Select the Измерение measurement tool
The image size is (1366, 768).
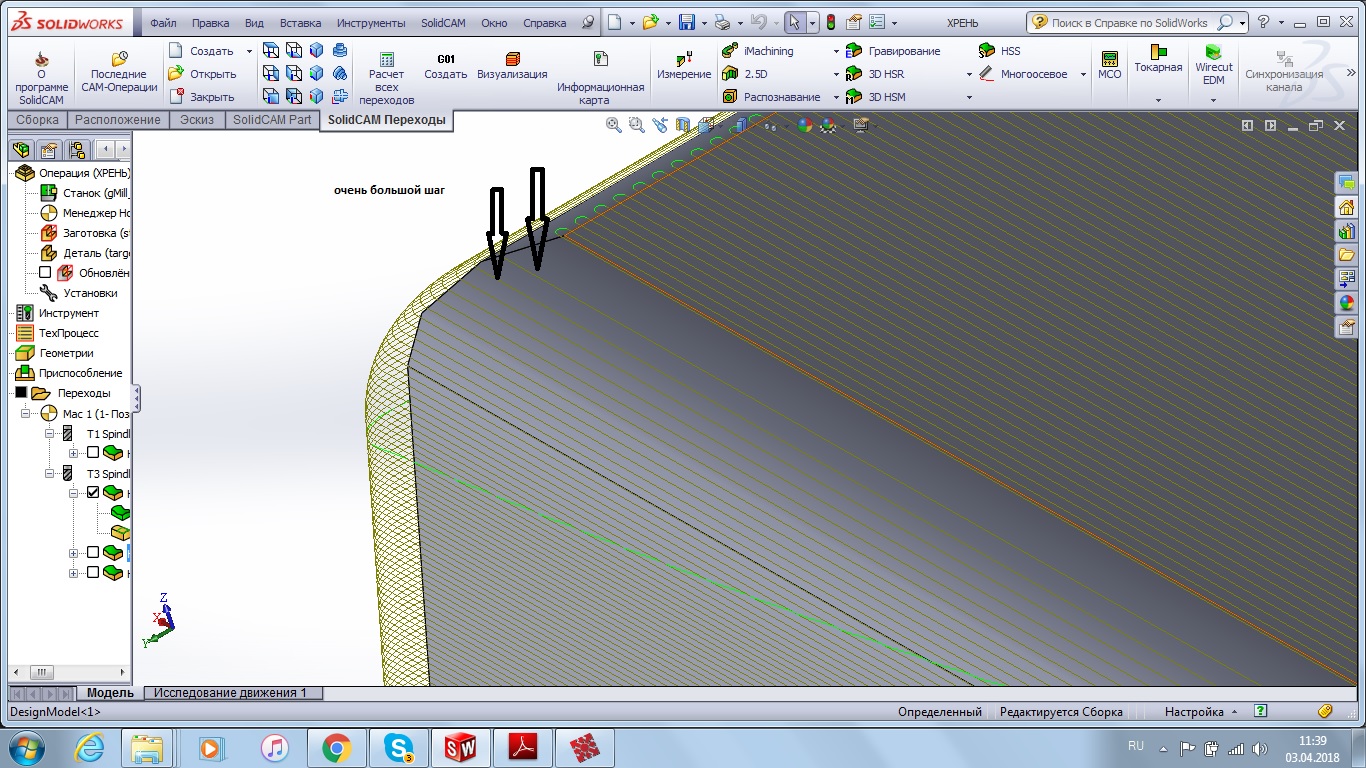tap(684, 60)
